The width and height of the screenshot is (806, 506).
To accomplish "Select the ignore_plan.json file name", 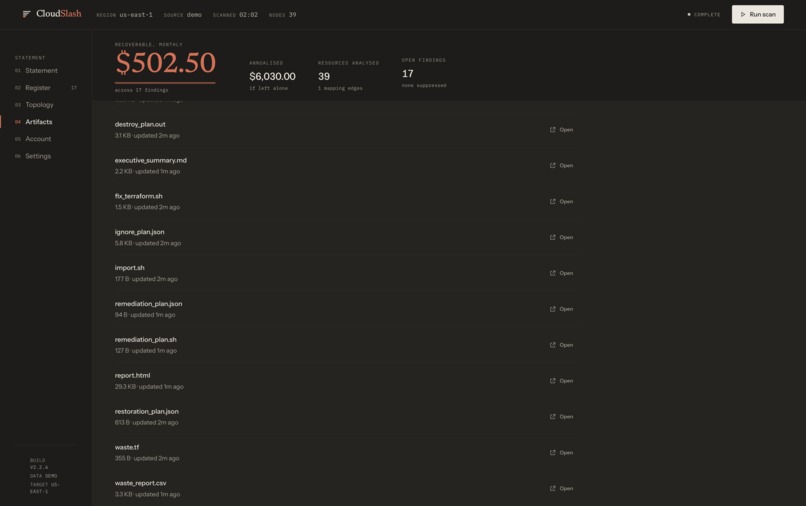I will click(139, 232).
